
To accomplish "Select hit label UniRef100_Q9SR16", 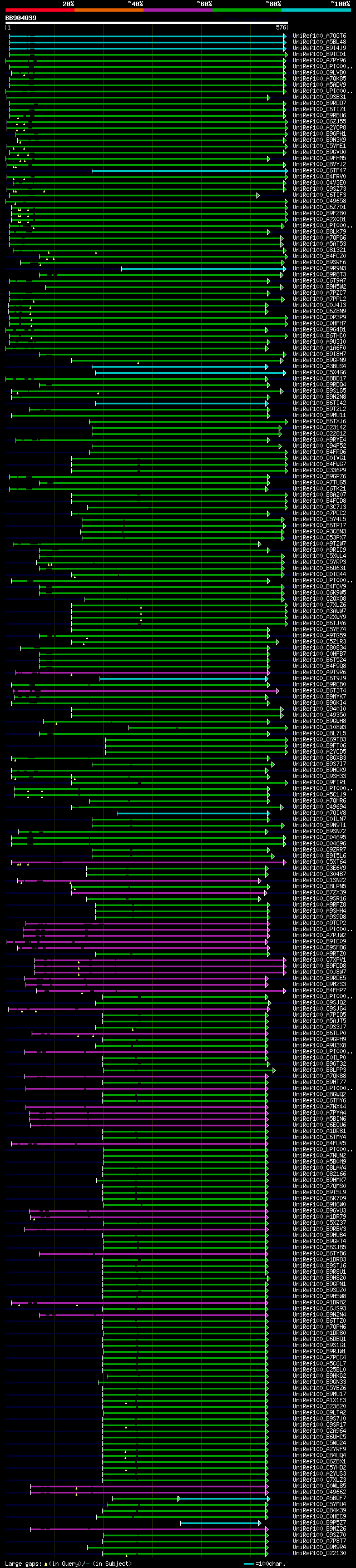I will 319,899.
